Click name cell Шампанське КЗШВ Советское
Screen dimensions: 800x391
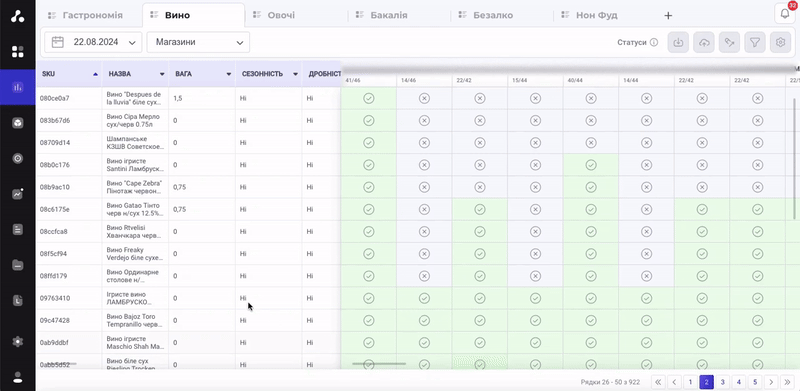(136, 142)
